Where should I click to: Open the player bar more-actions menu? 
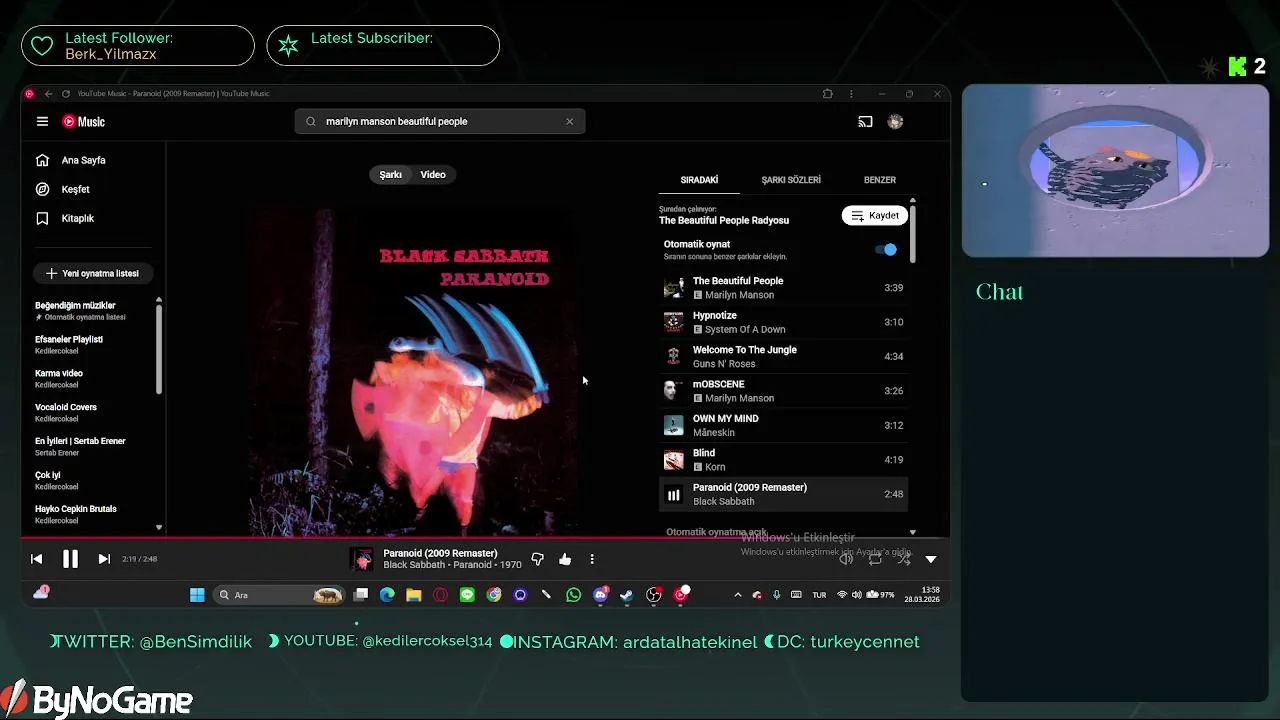tap(592, 559)
